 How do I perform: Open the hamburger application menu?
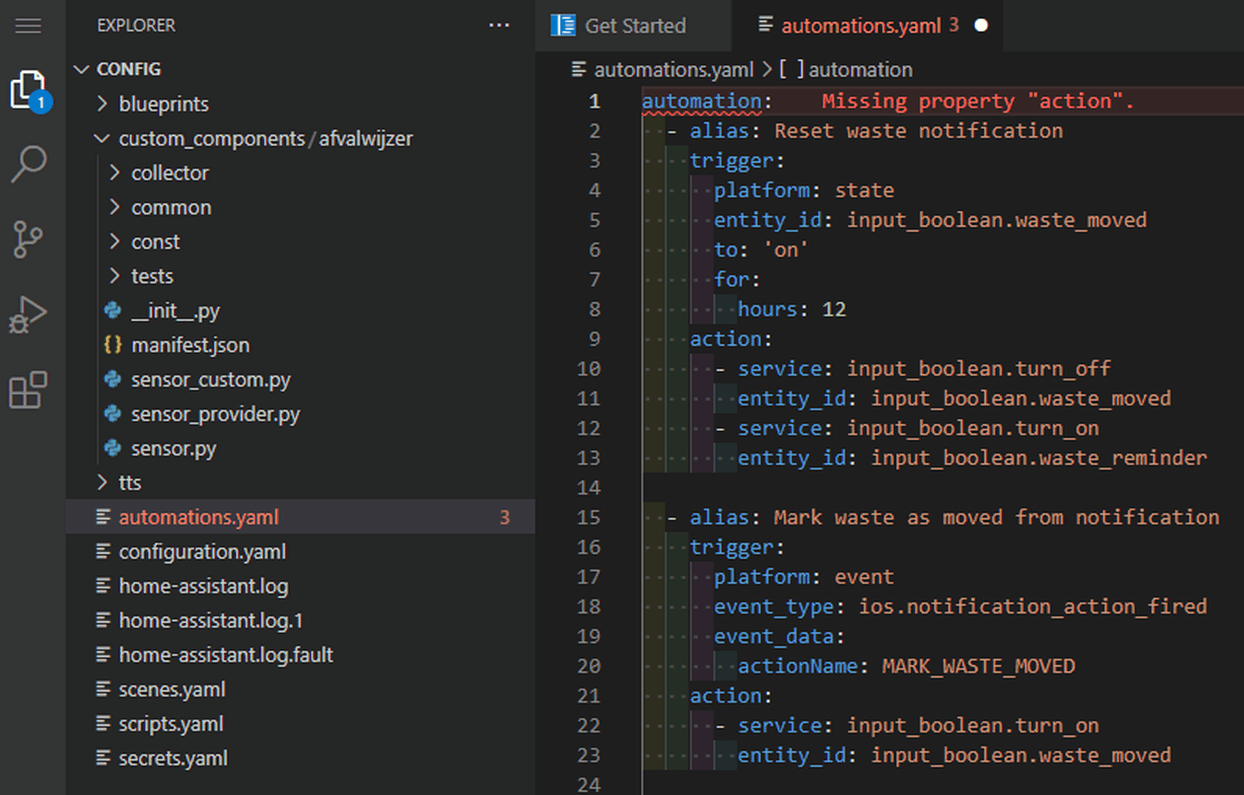(x=28, y=25)
